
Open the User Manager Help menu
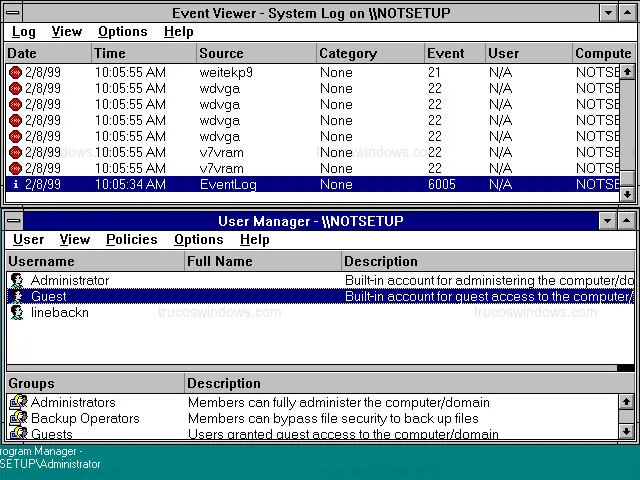254,240
